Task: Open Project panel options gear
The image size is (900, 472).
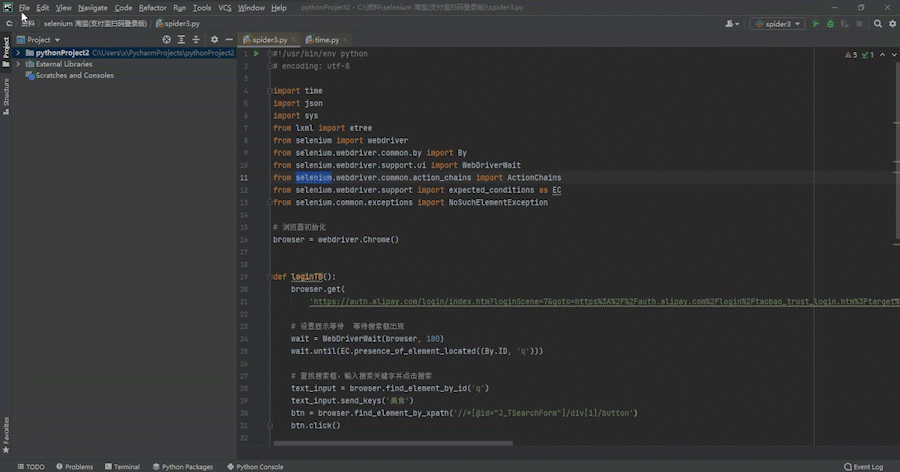Action: point(214,40)
